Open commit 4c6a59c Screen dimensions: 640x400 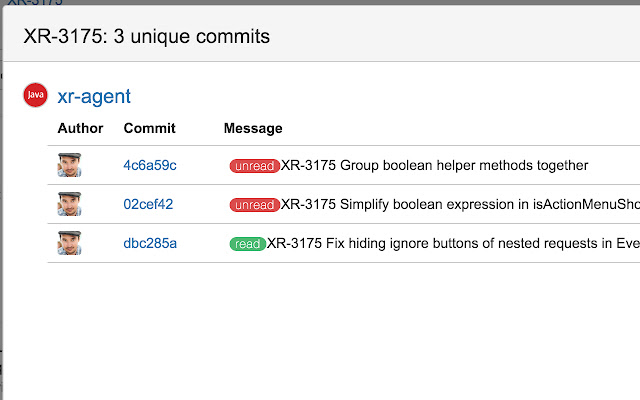pos(150,165)
